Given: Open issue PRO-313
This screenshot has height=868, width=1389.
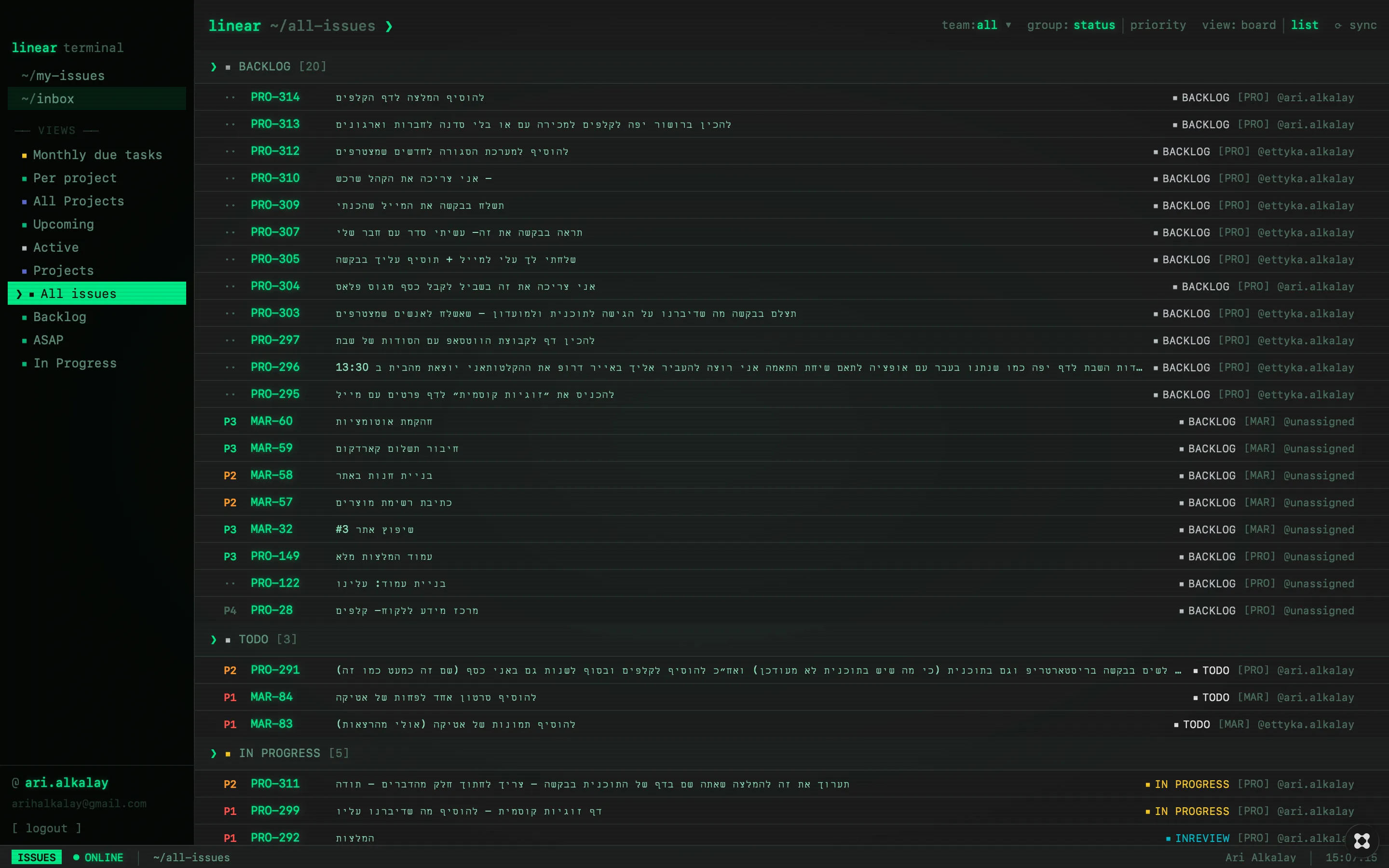Looking at the screenshot, I should 791,124.
